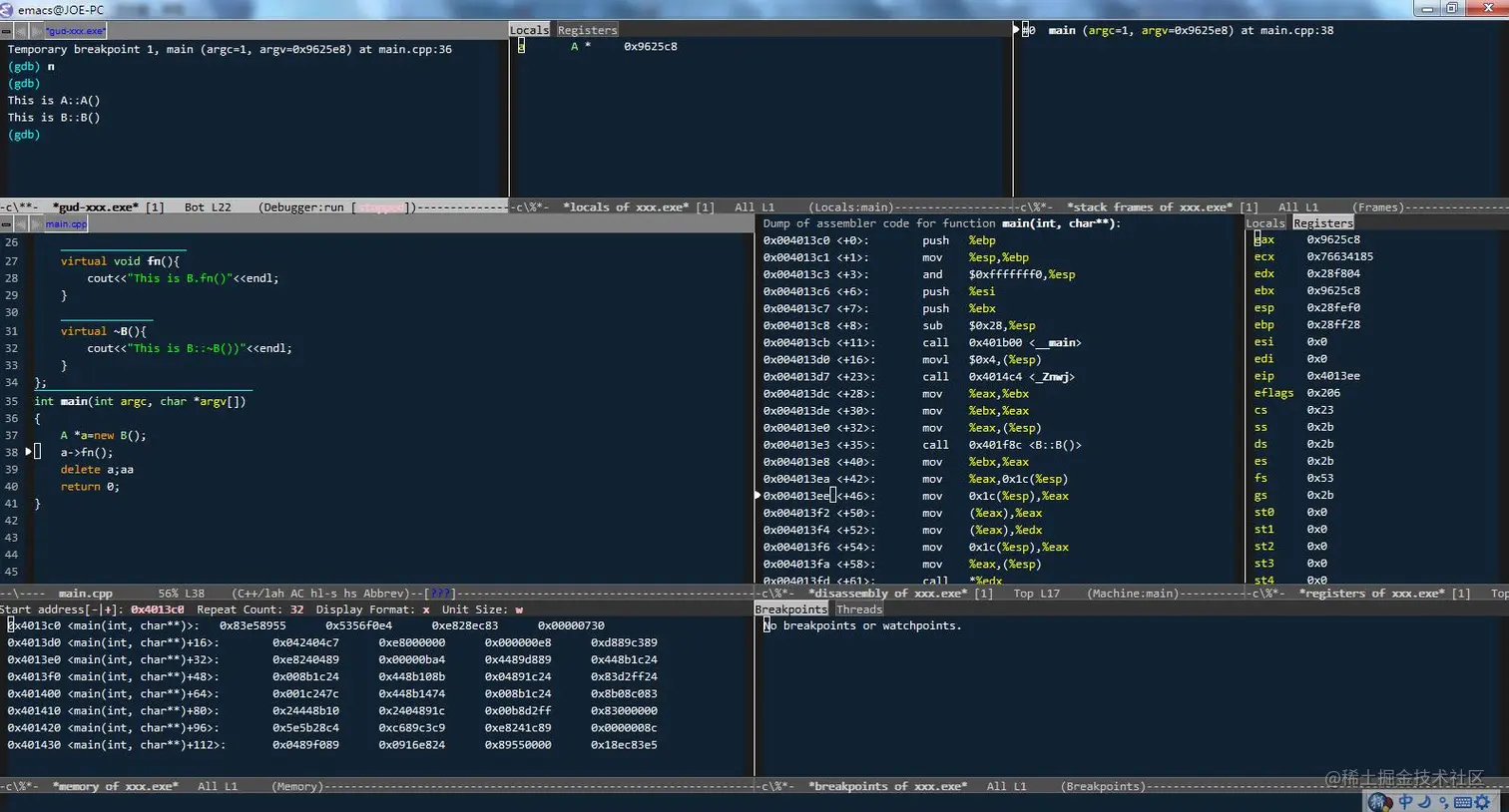This screenshot has height=812, width=1509.
Task: Click stack frames of xxx.exe mode line name
Action: 1149,207
